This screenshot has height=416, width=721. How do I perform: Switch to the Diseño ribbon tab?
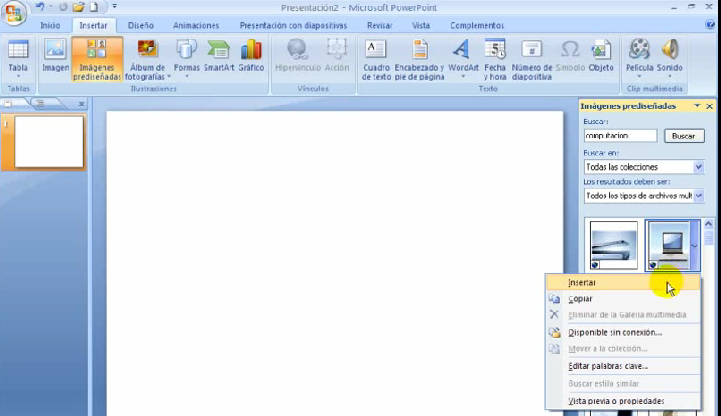140,25
